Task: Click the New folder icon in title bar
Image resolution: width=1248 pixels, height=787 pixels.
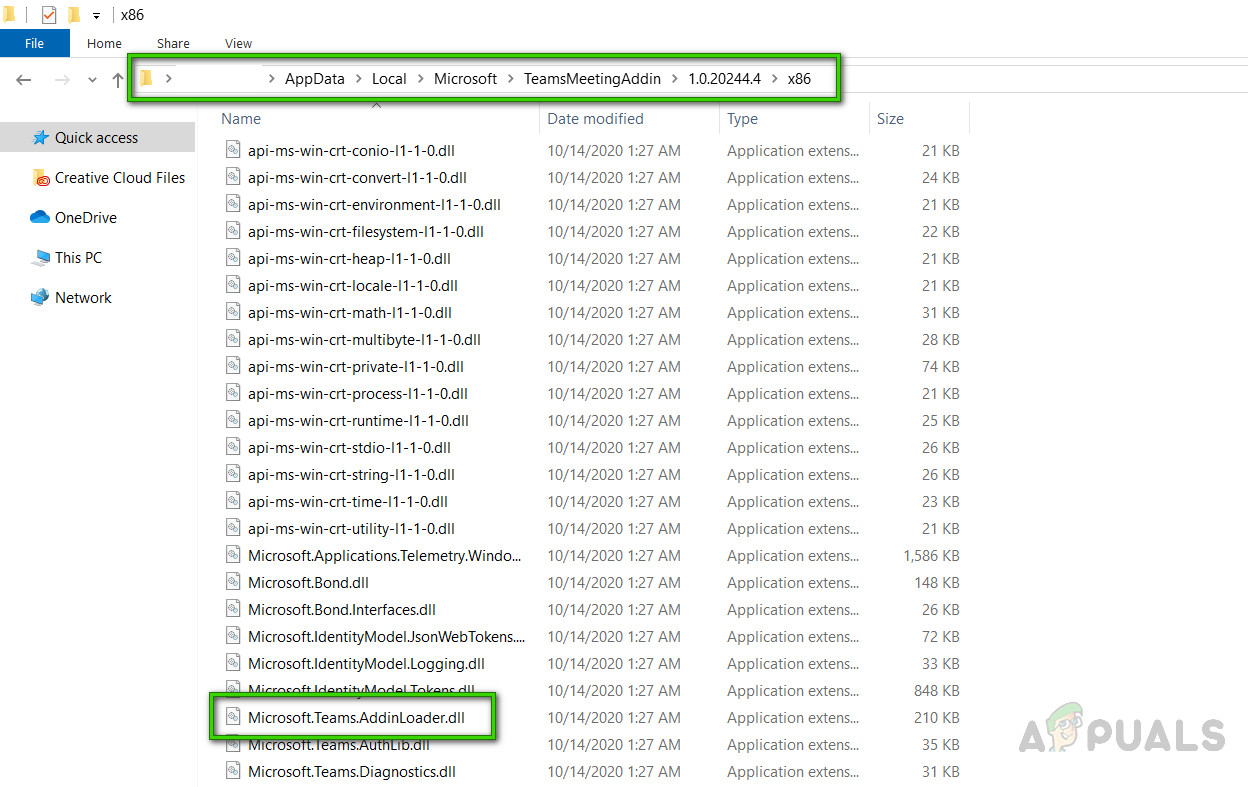Action: coord(74,15)
